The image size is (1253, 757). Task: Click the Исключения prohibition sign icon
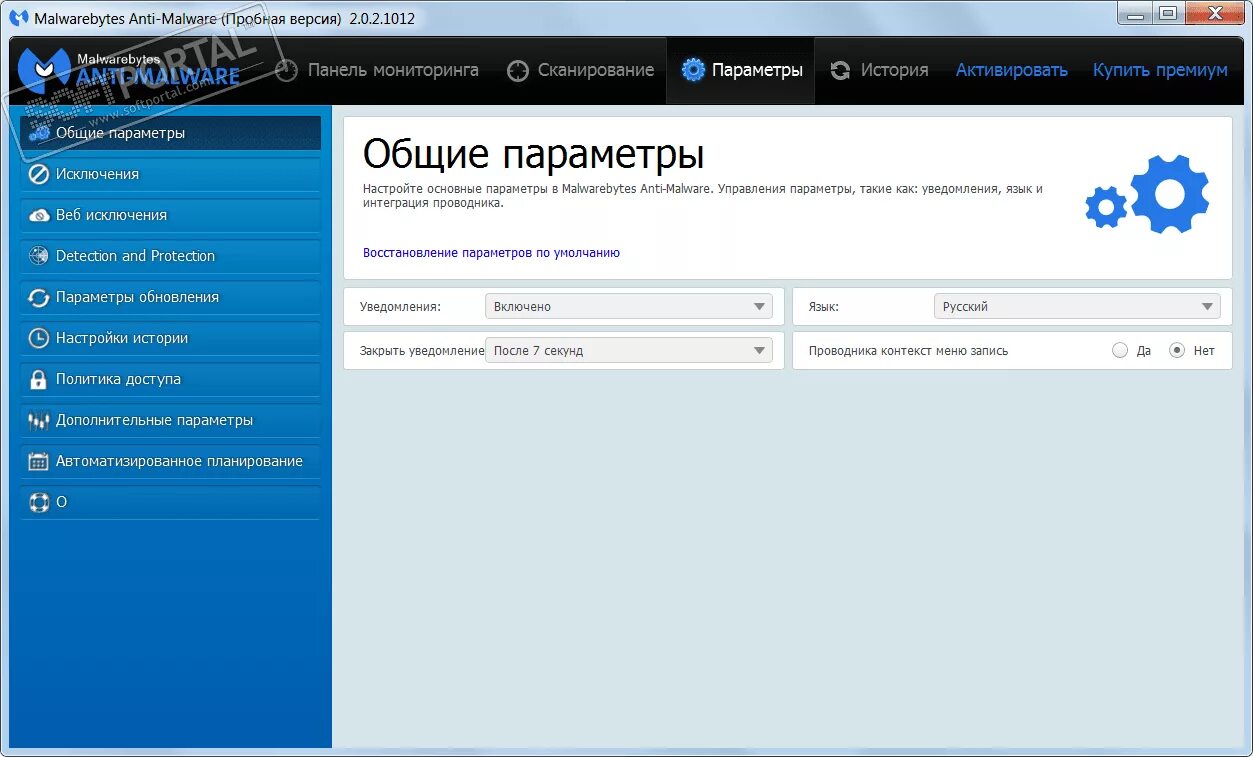39,174
